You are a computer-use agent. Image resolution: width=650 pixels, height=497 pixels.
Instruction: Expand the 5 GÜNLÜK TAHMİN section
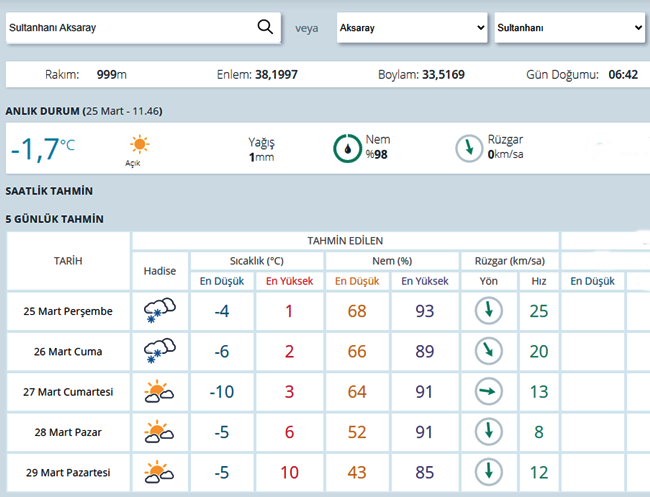pos(54,218)
